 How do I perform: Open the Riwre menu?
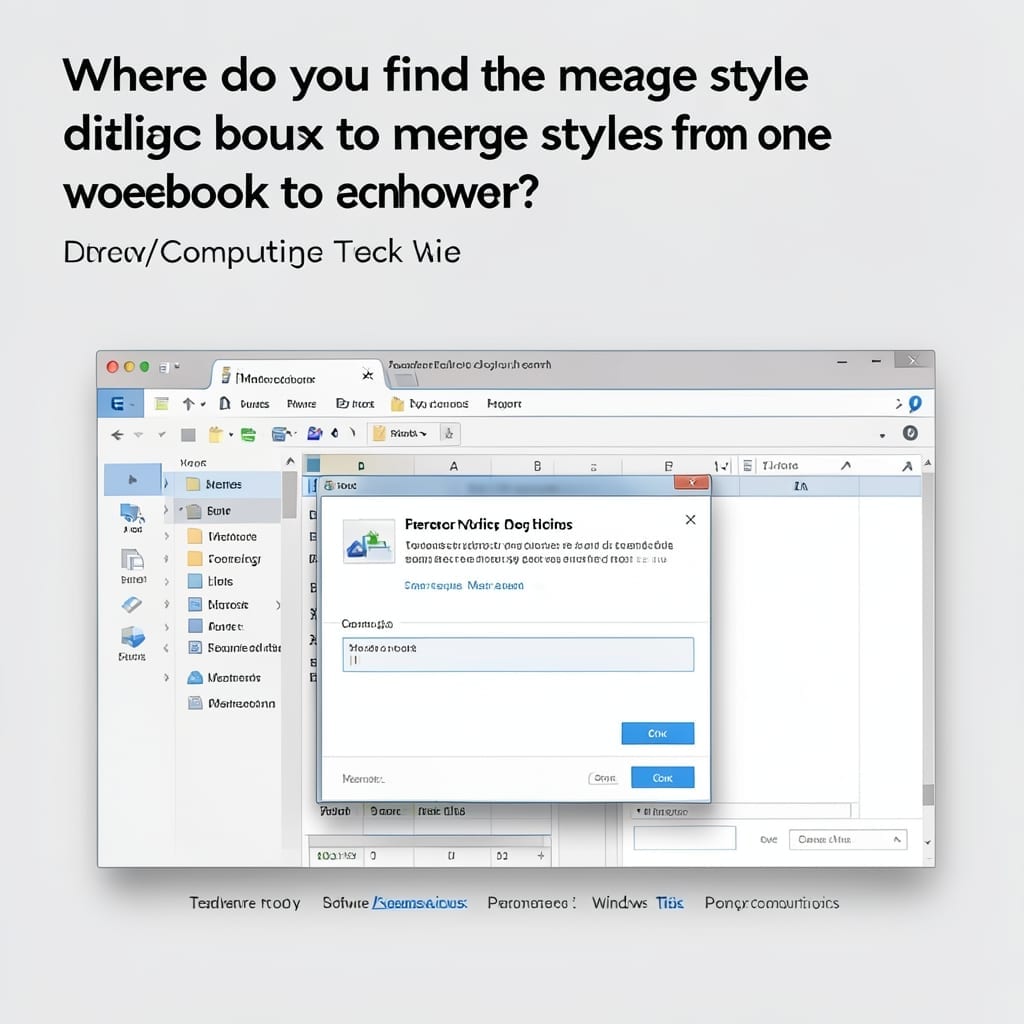[301, 404]
